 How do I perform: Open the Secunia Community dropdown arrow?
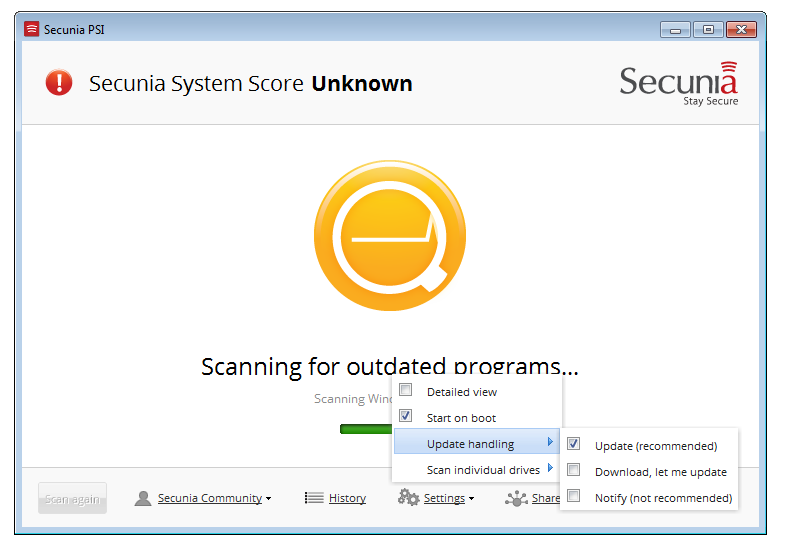269,499
